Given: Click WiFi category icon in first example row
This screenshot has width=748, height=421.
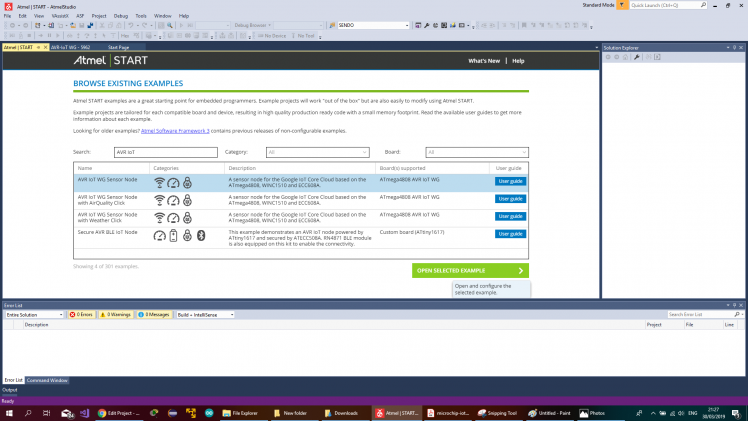Looking at the screenshot, I should pyautogui.click(x=160, y=183).
